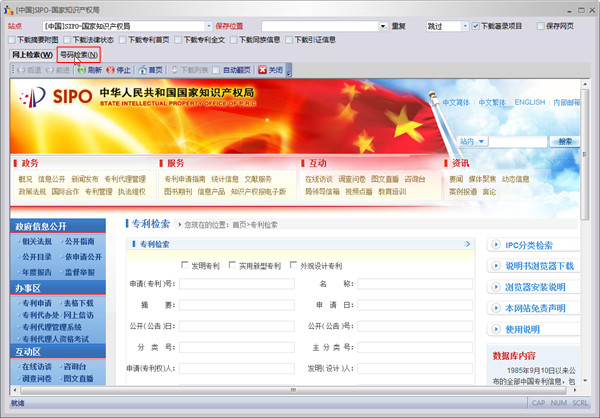The width and height of the screenshot is (600, 418).
Task: Open the 专利代理管理系统 sidebar link
Action: pyautogui.click(x=52, y=327)
